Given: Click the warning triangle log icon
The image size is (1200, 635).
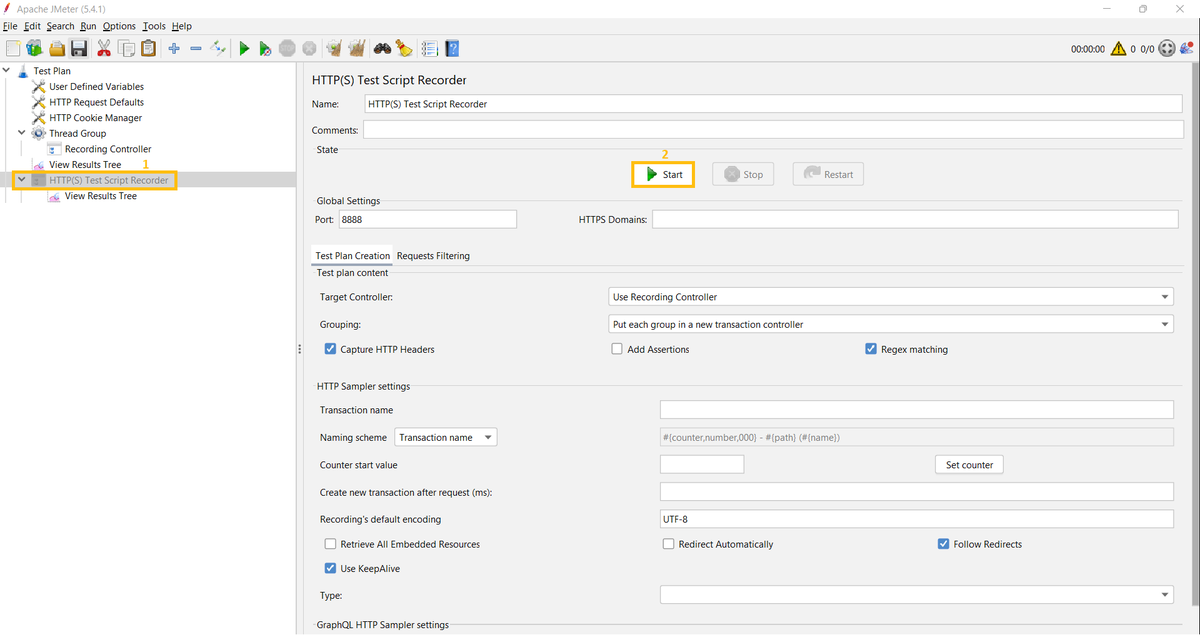Looking at the screenshot, I should 1118,48.
